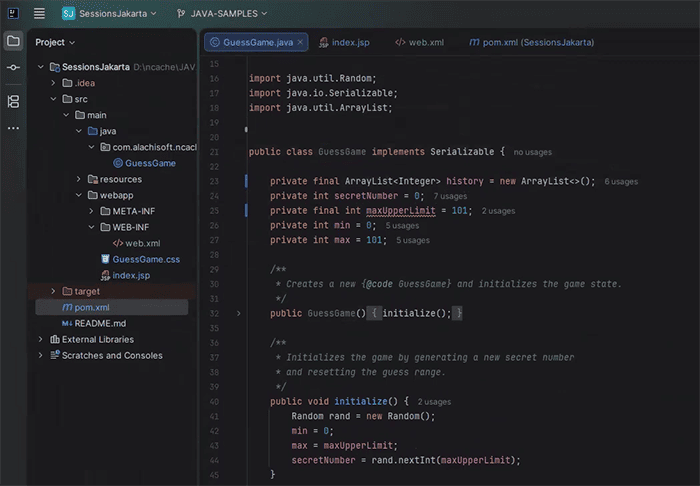Open the Project view options dropdown
The image size is (700, 486).
click(74, 43)
